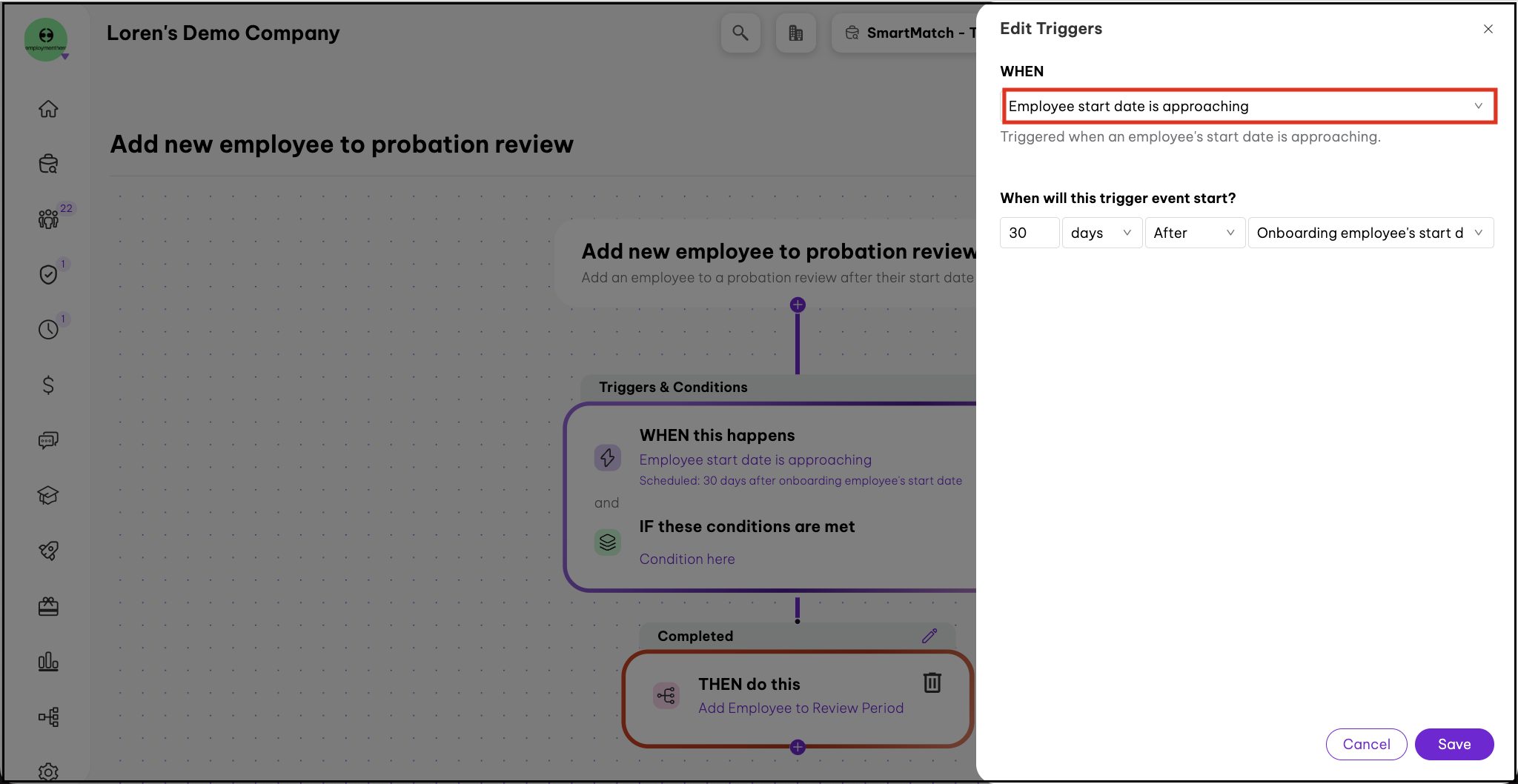The width and height of the screenshot is (1518, 784).
Task: Click the 30 days number input field
Action: 1029,233
